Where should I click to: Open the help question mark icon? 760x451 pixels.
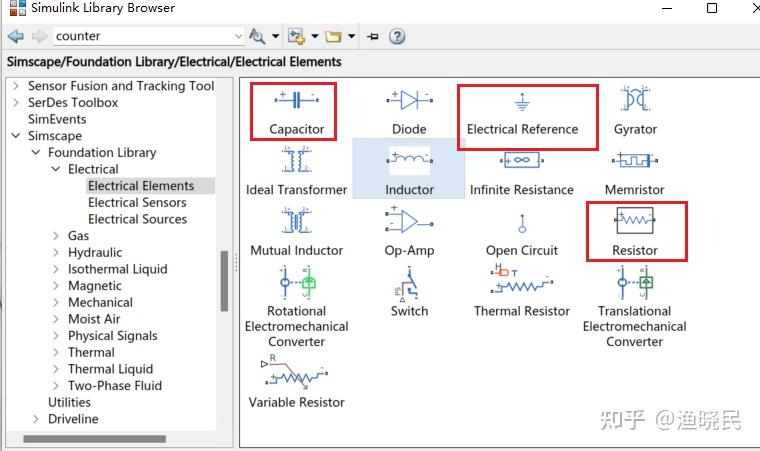(x=397, y=36)
